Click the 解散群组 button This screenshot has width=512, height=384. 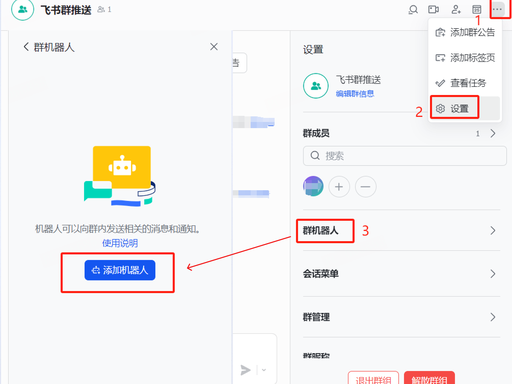pyautogui.click(x=429, y=378)
